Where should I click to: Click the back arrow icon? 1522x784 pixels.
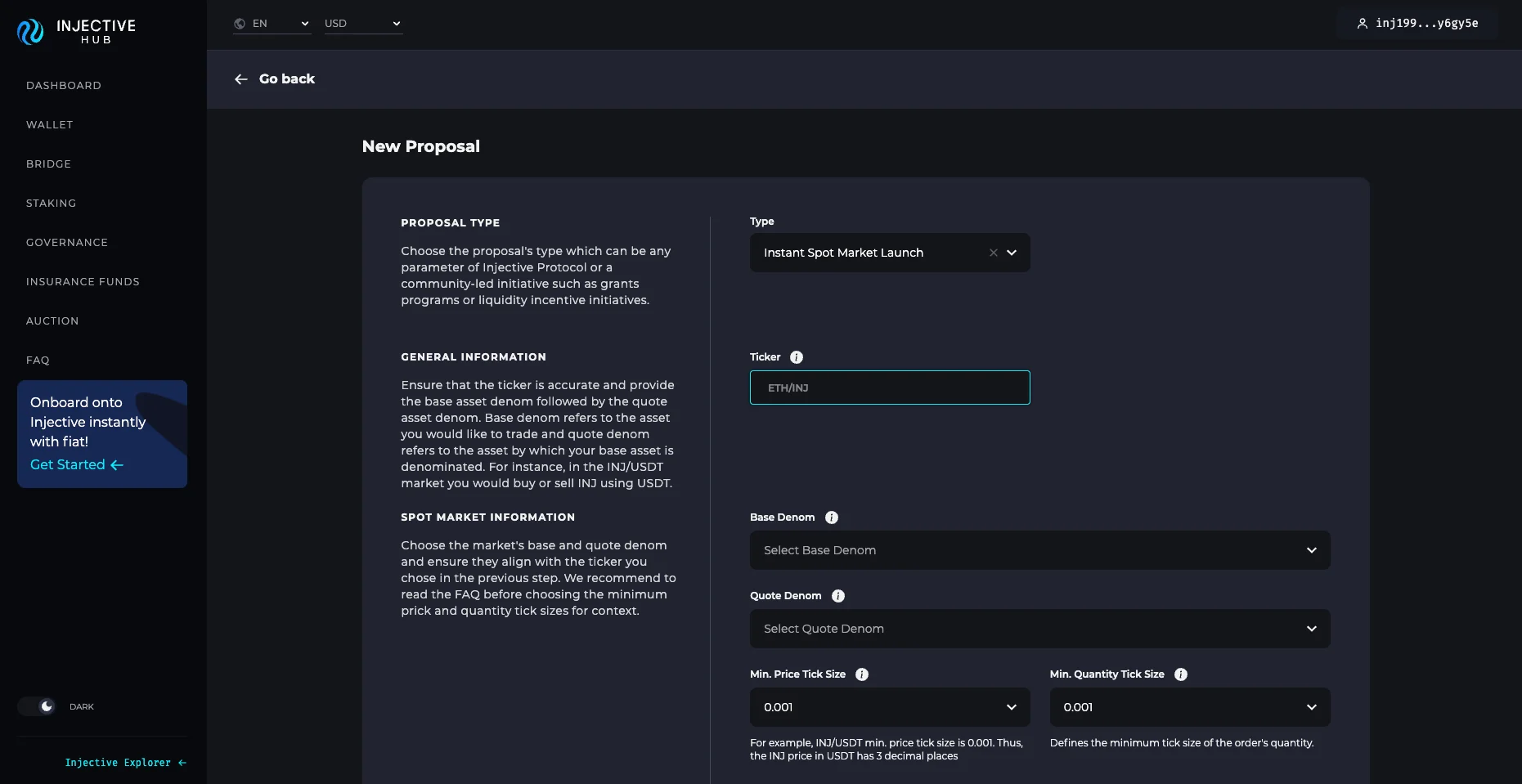pos(240,79)
